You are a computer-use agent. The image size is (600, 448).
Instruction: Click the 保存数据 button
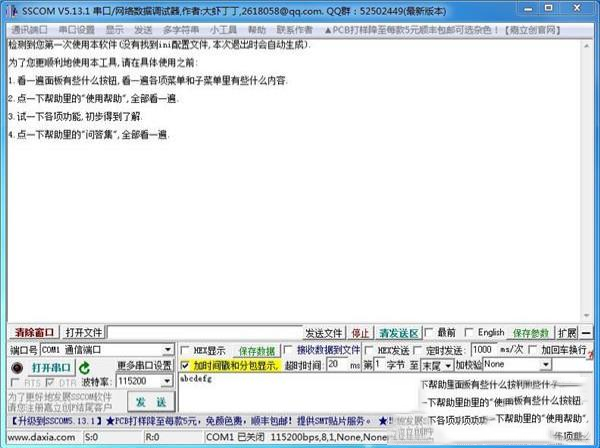[256, 351]
